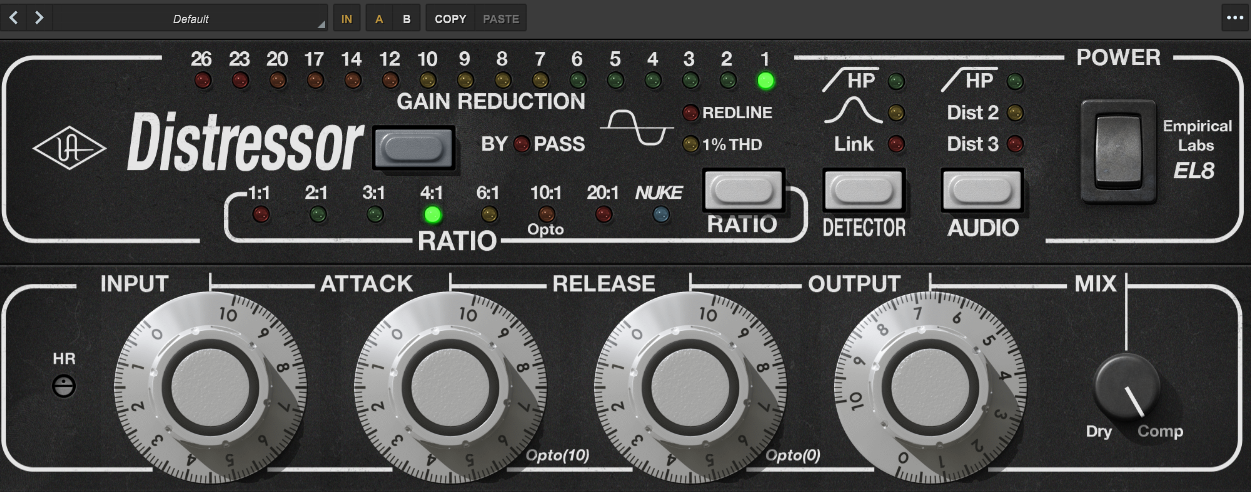Select the A comparison state

(379, 19)
